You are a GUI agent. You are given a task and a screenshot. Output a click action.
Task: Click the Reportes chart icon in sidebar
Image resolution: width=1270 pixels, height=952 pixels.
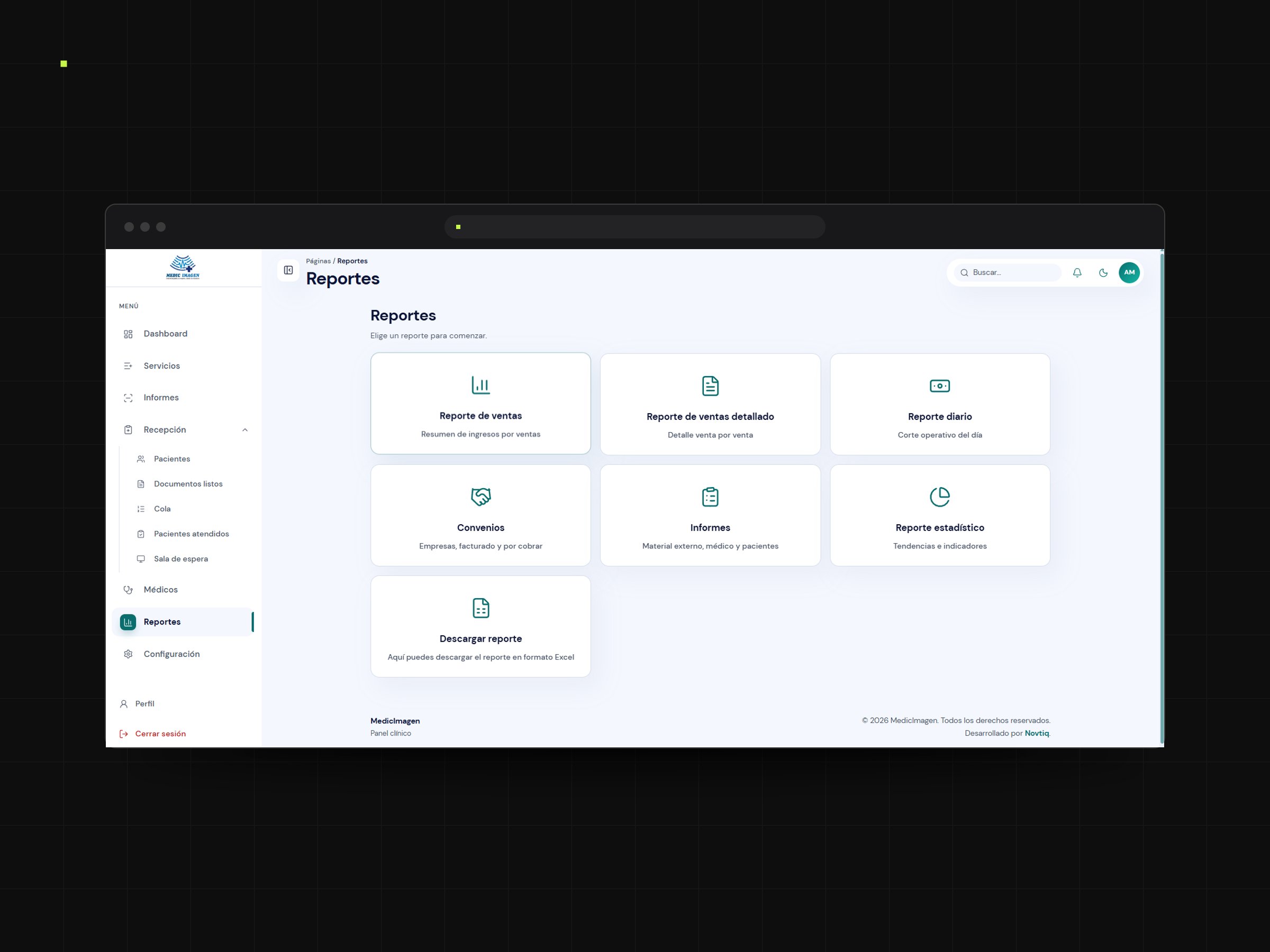pos(128,622)
